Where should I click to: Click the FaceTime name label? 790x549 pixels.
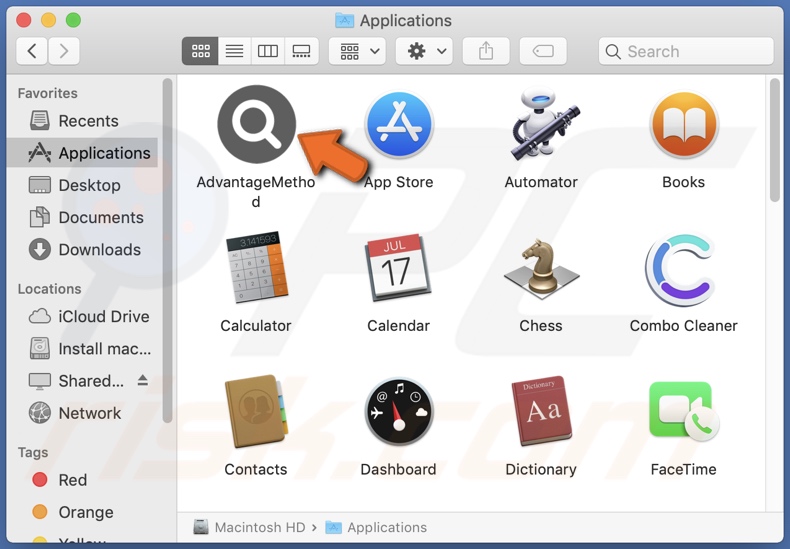[x=684, y=469]
